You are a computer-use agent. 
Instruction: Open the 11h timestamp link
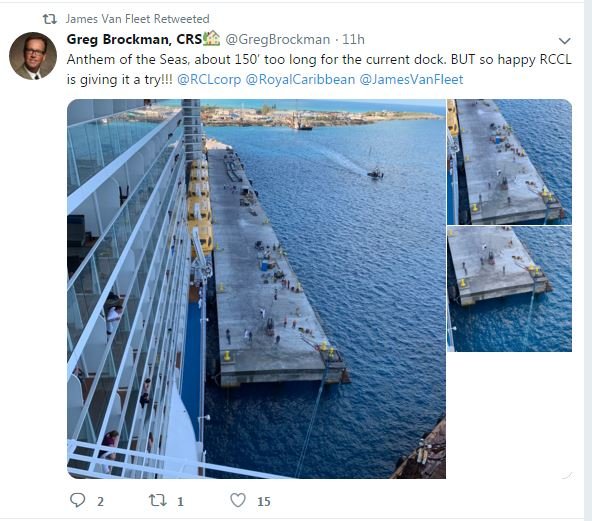pos(353,39)
